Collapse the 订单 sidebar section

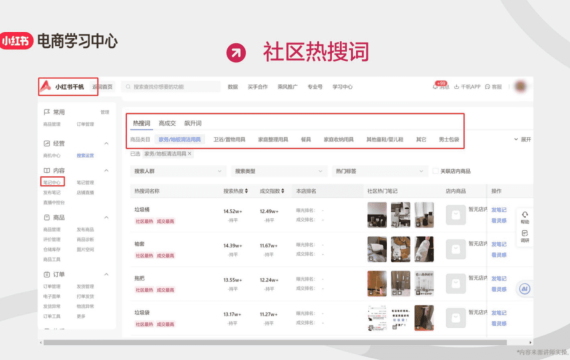coord(106,274)
